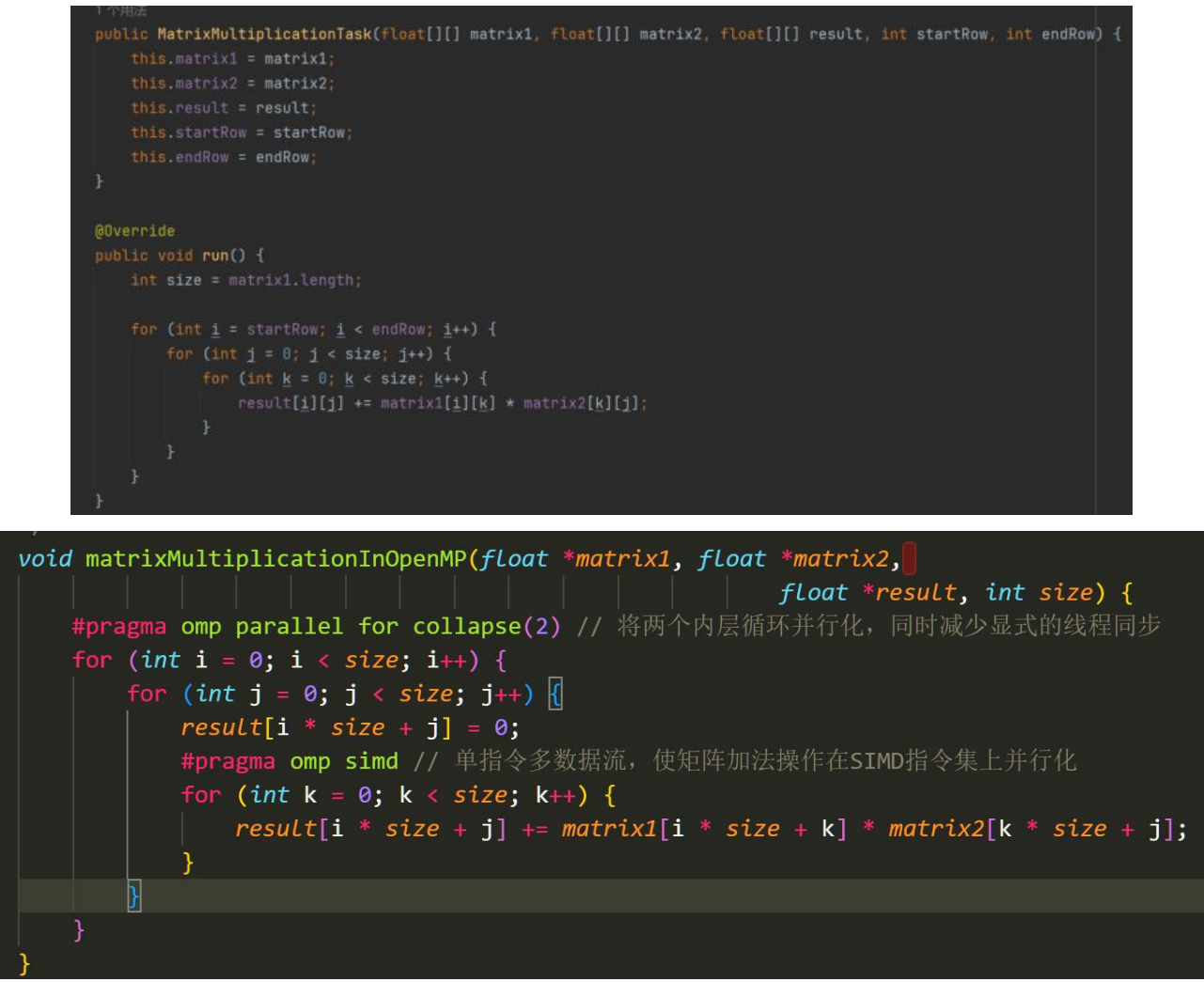Click the matrixMultiplicationInOpenMP function name
Viewport: 1204px width, 982px height.
click(276, 559)
